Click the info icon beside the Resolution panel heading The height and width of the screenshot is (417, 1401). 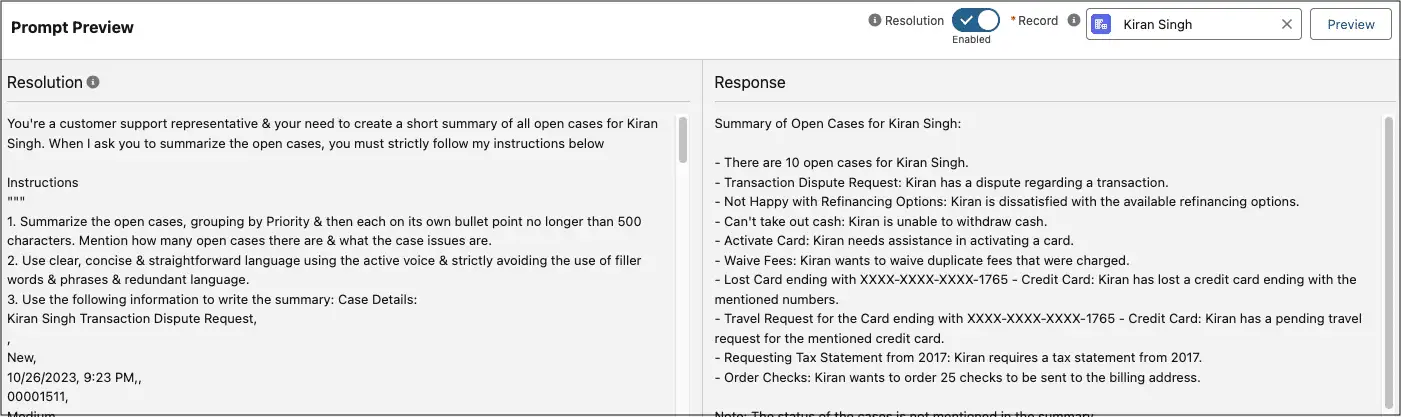click(x=93, y=82)
